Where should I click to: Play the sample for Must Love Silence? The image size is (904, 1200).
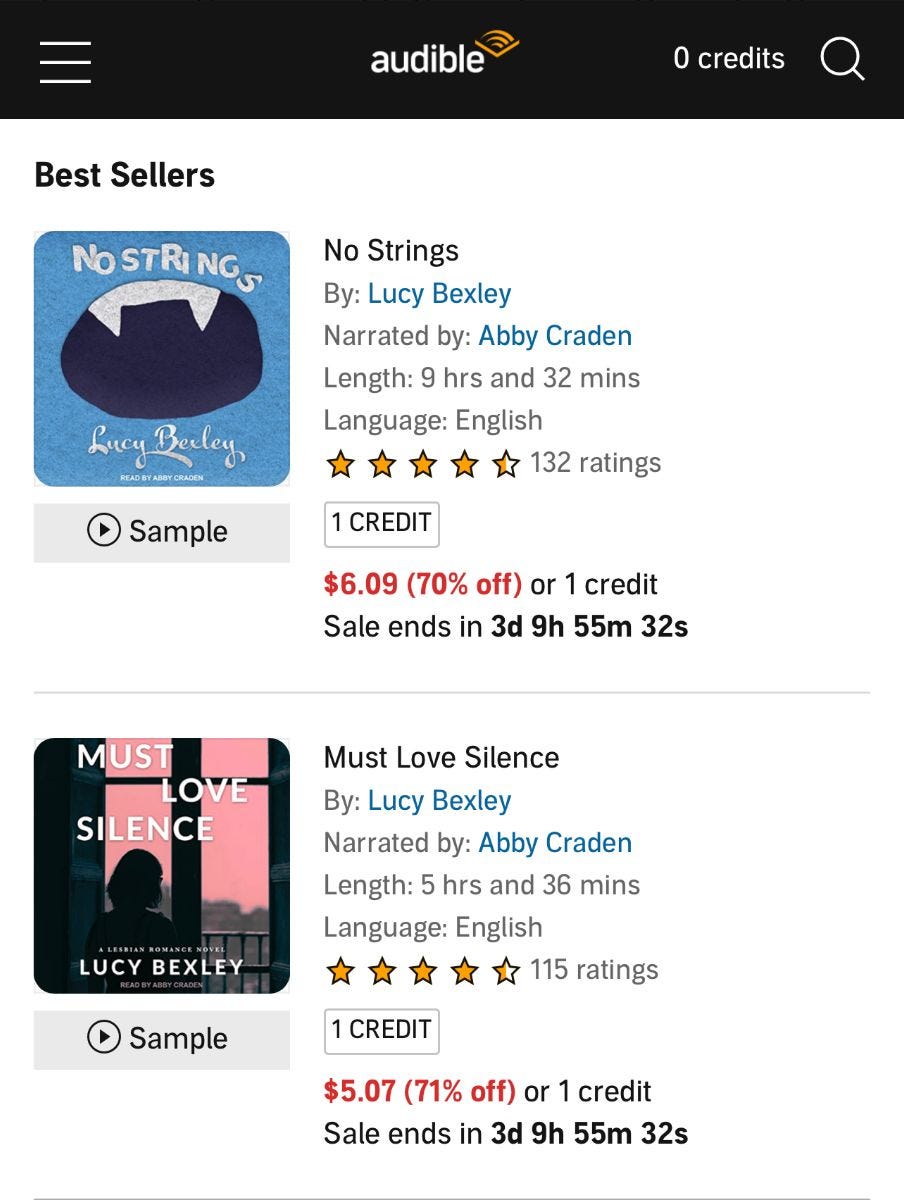(162, 1039)
